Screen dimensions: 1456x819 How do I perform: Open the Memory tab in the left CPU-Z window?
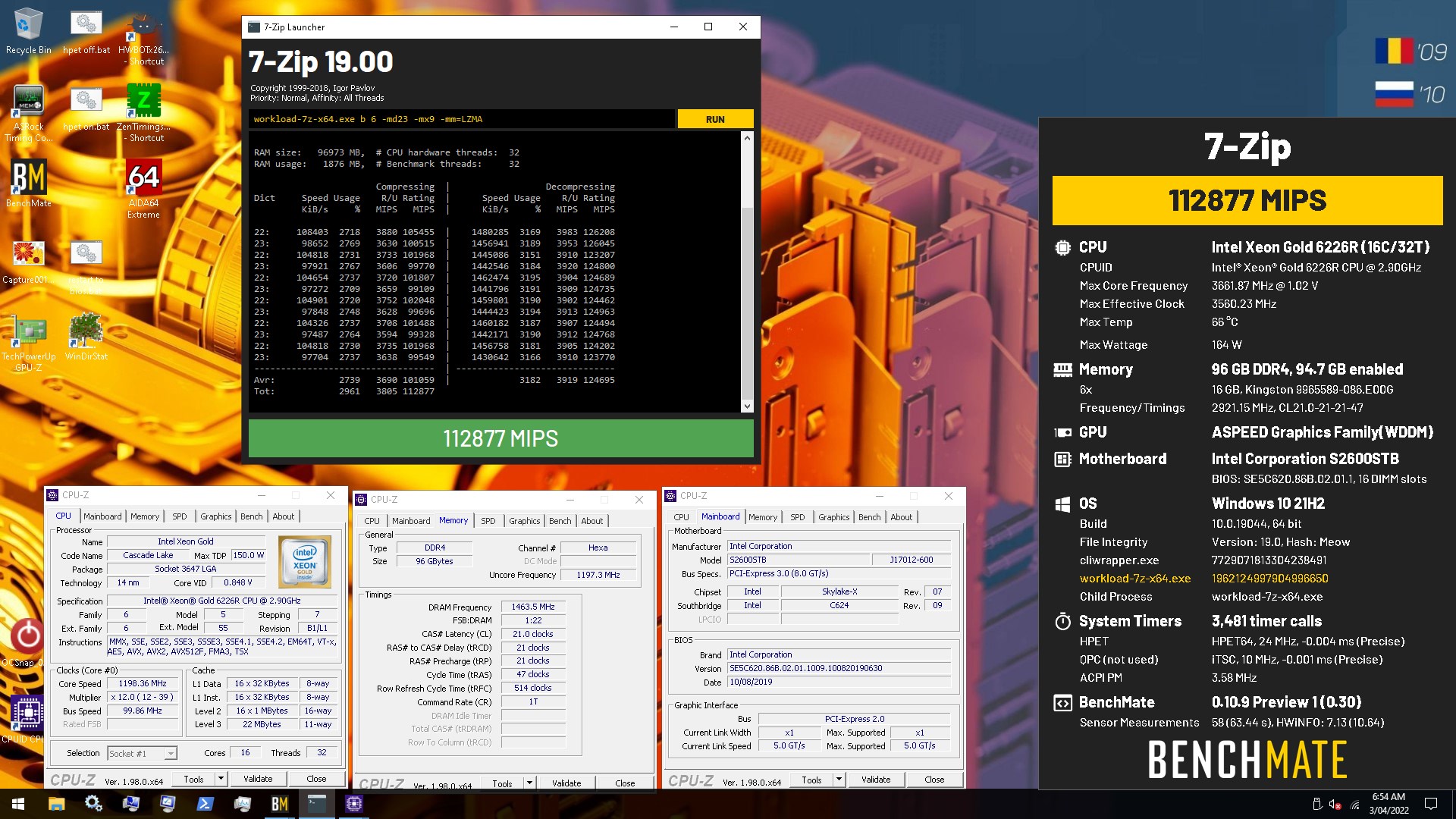click(x=145, y=516)
